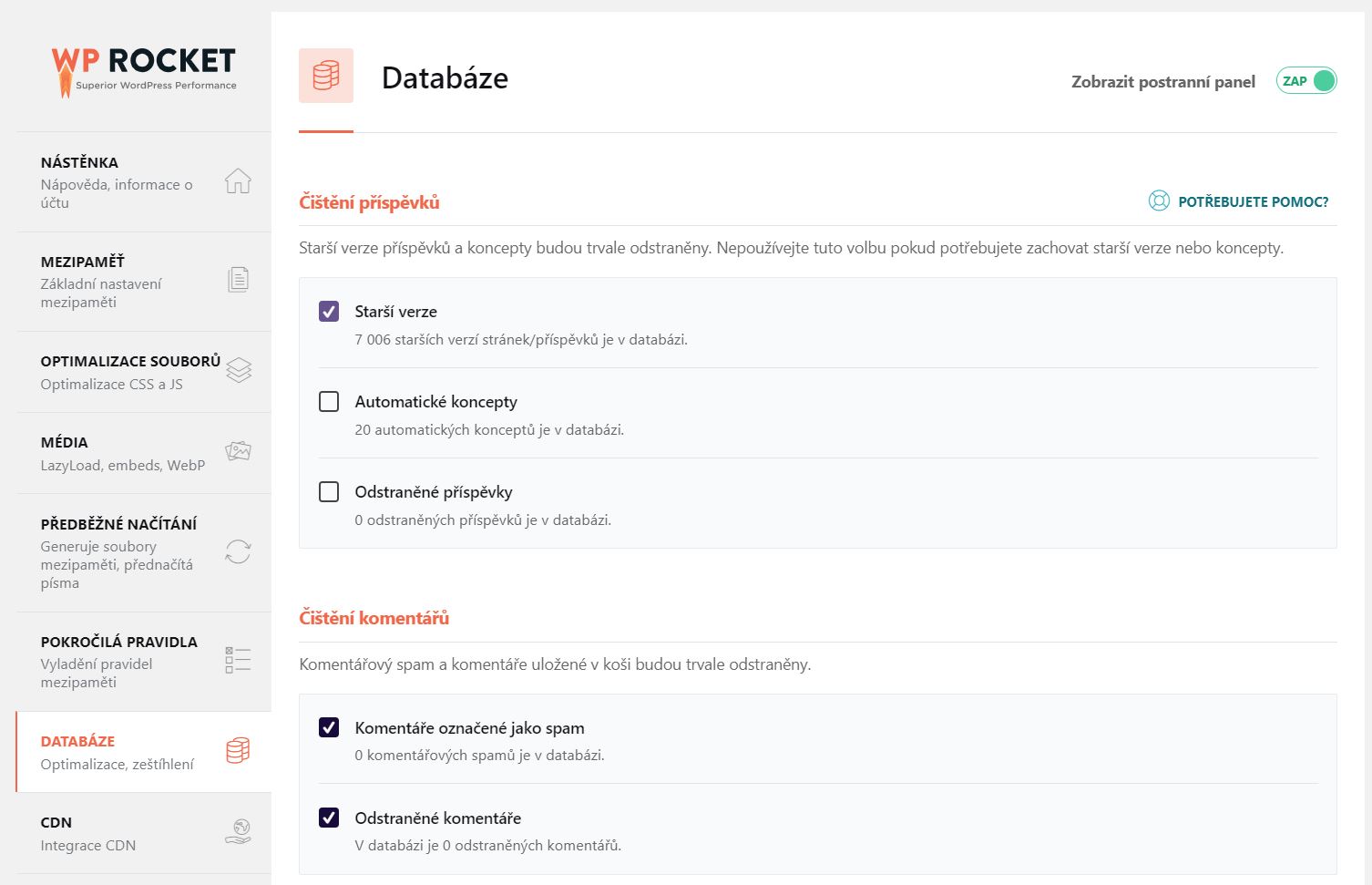Click the Odstraněné příspěvky label

pos(434,492)
